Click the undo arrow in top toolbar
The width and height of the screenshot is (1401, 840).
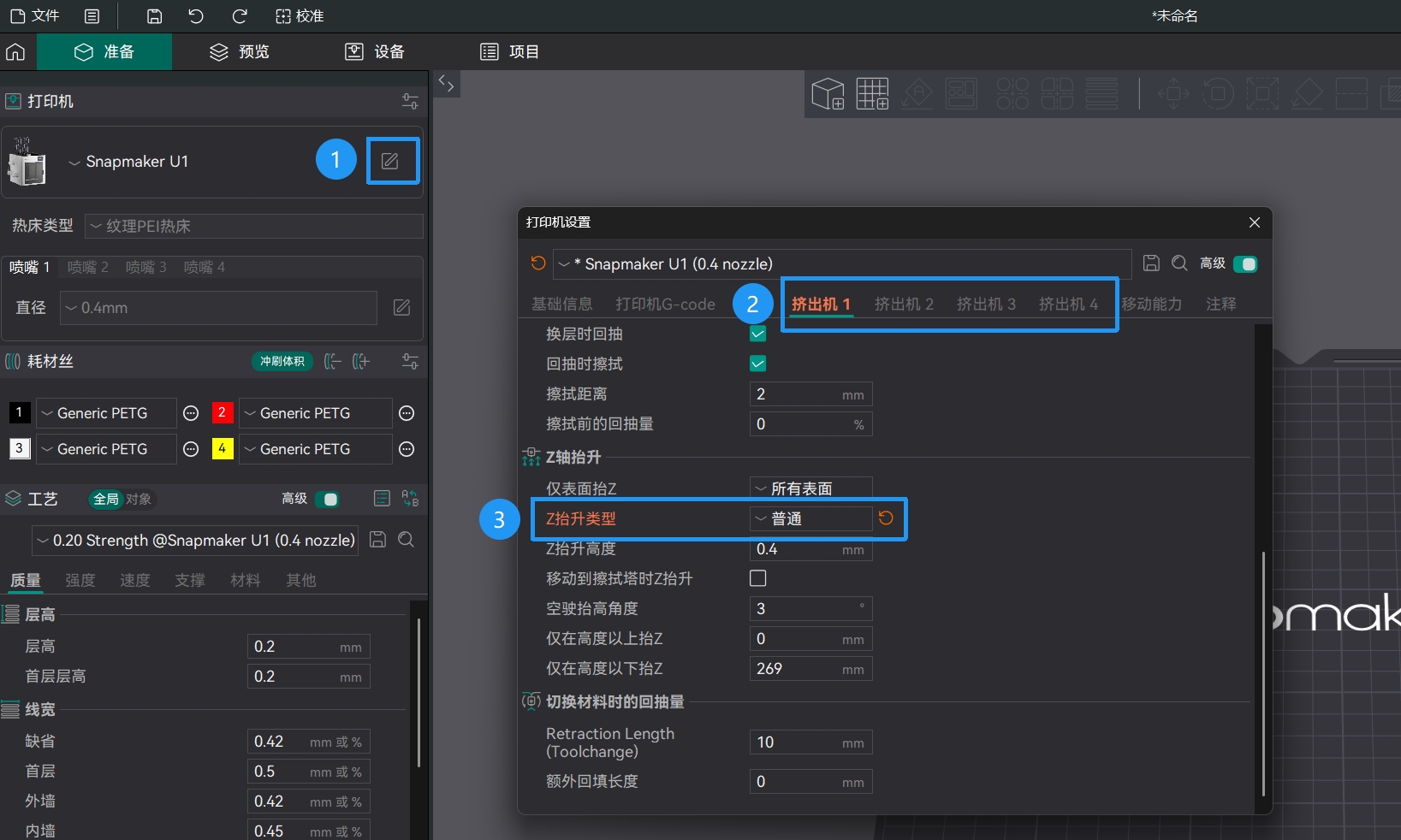point(196,16)
